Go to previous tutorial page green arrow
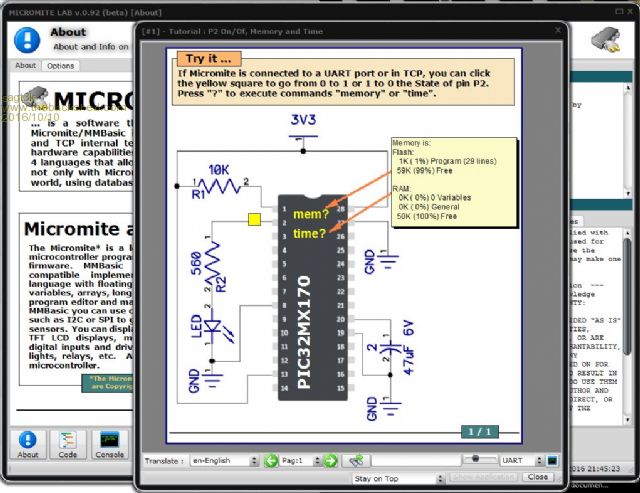 point(271,460)
